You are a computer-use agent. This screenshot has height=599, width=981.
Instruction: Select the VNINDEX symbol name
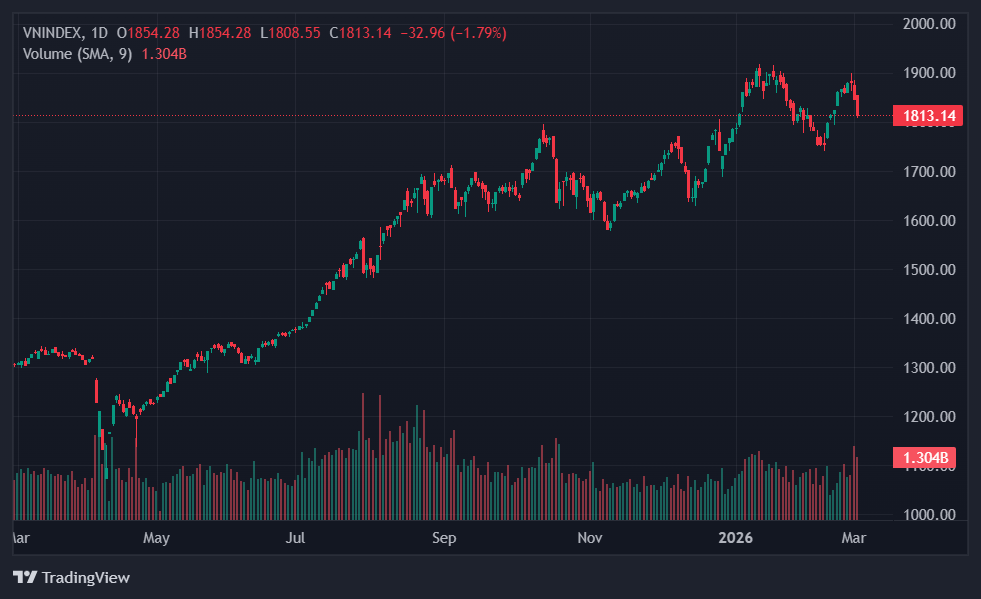click(54, 33)
